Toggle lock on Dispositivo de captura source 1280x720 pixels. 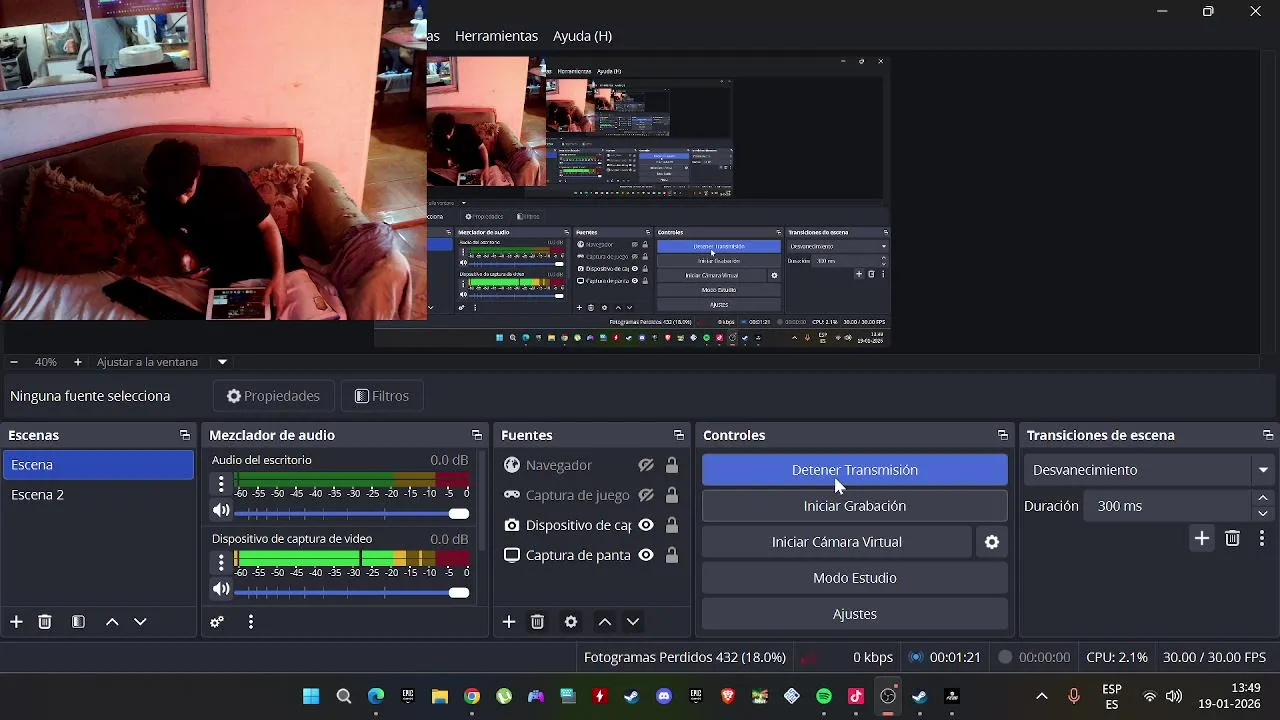pos(672,525)
